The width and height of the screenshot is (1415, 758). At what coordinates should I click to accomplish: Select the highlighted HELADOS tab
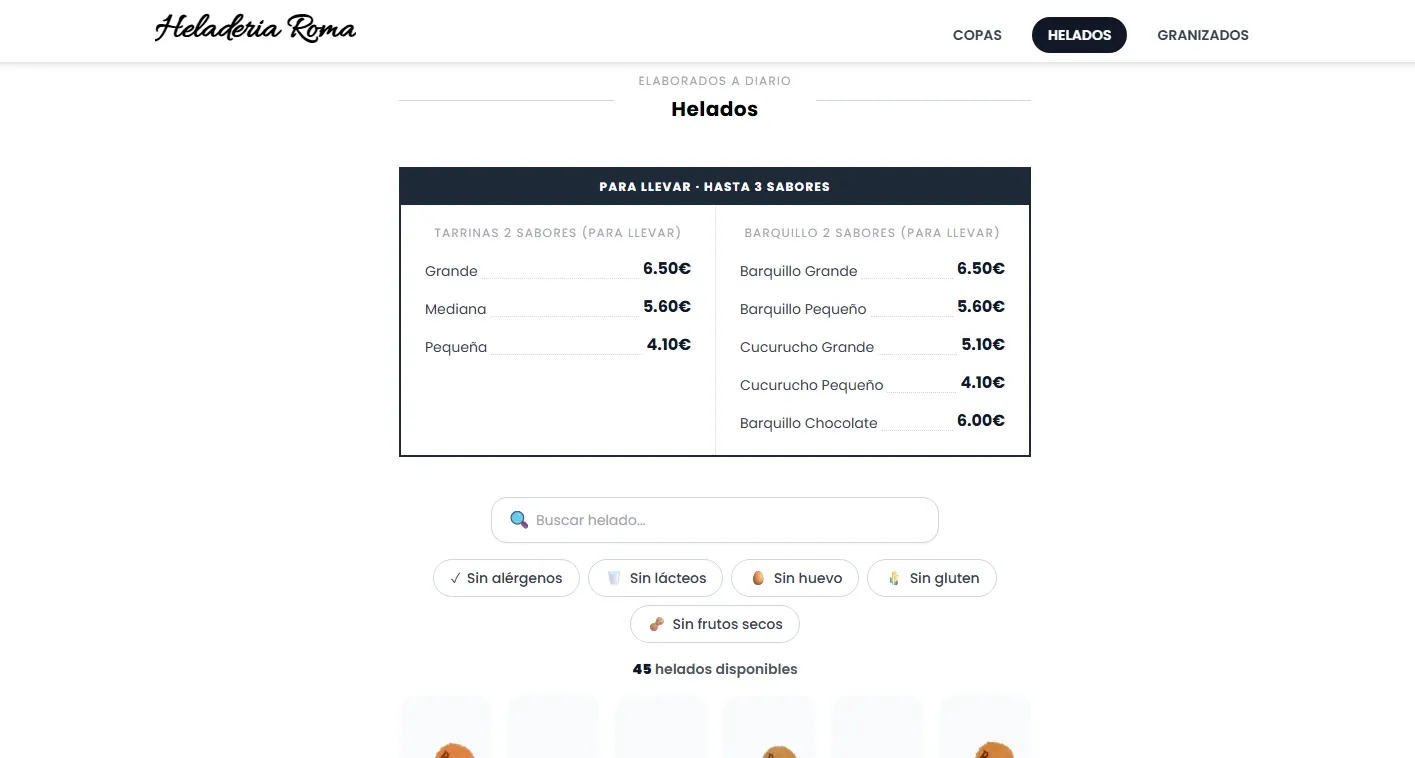1079,35
